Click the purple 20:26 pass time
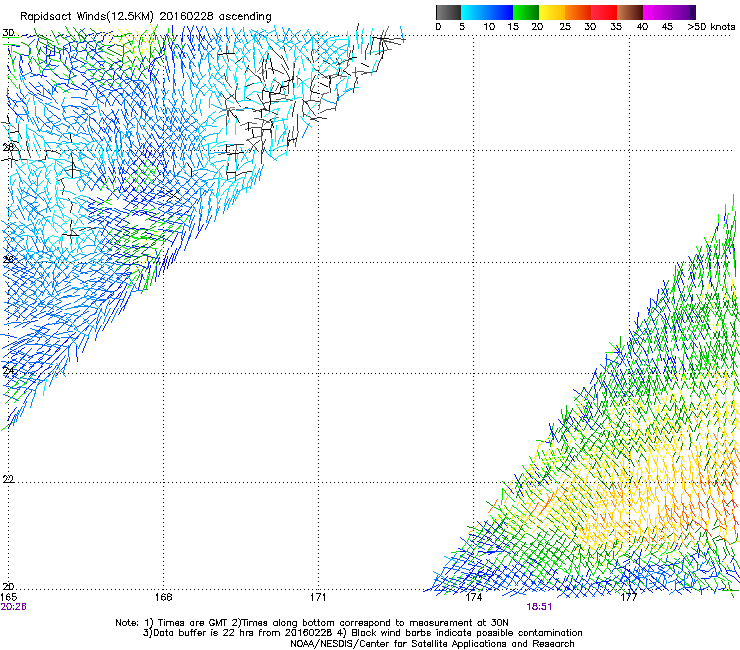The width and height of the screenshot is (740, 650). point(13,607)
